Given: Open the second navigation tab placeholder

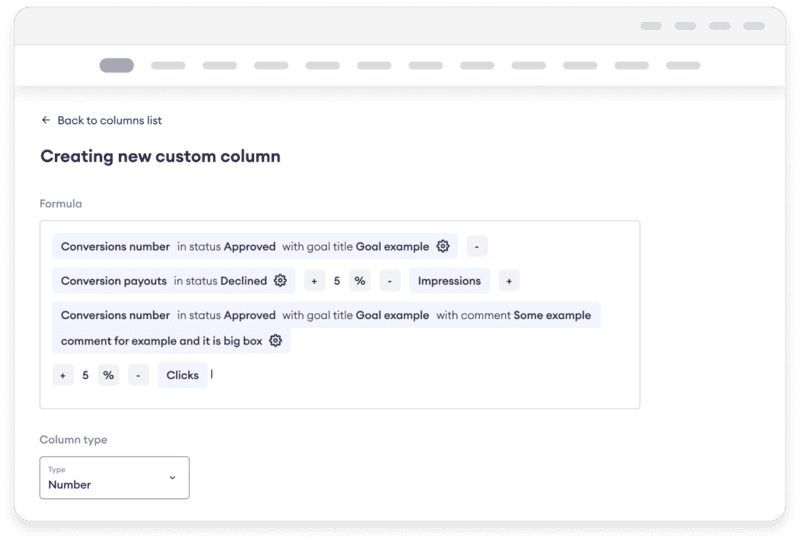Looking at the screenshot, I should pyautogui.click(x=168, y=66).
